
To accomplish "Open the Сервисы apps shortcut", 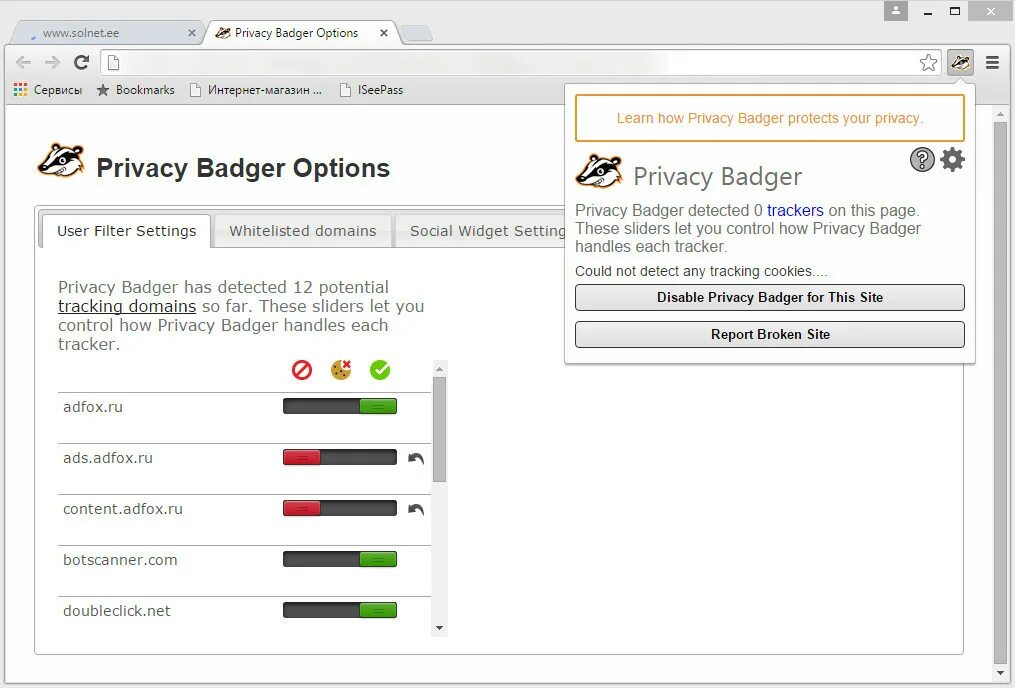I will click(x=48, y=90).
